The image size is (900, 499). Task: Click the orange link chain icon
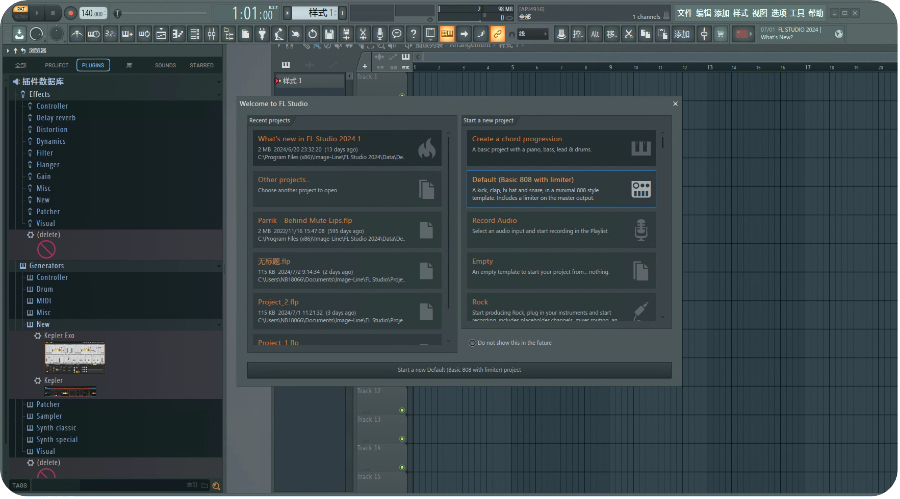click(497, 34)
